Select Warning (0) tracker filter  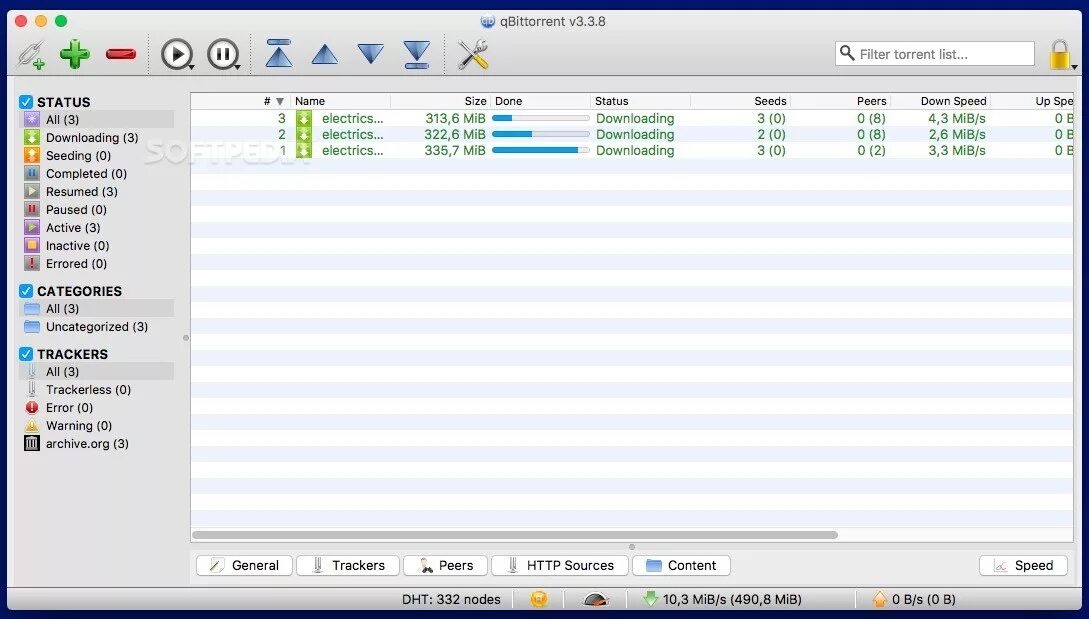click(x=97, y=426)
